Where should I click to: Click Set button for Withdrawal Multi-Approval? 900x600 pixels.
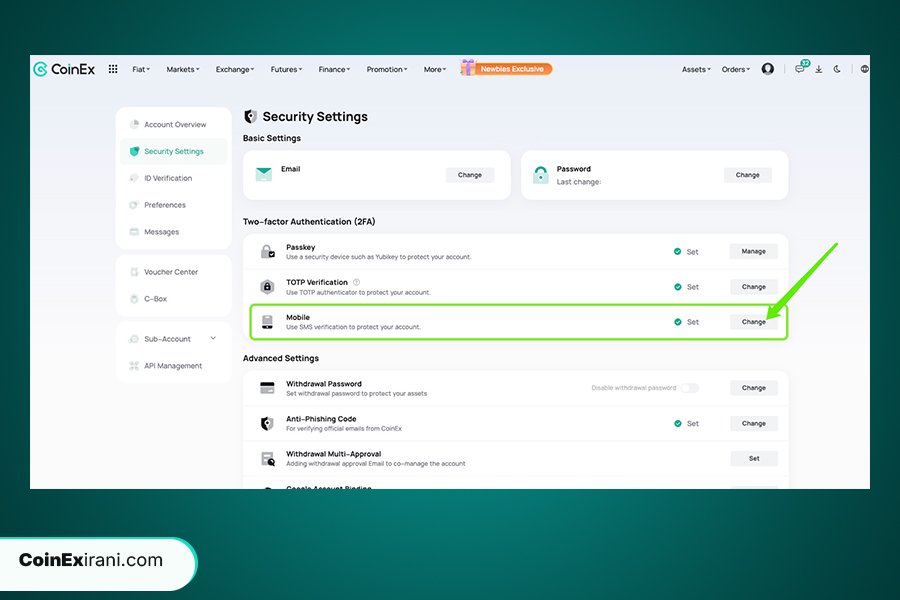coord(754,459)
